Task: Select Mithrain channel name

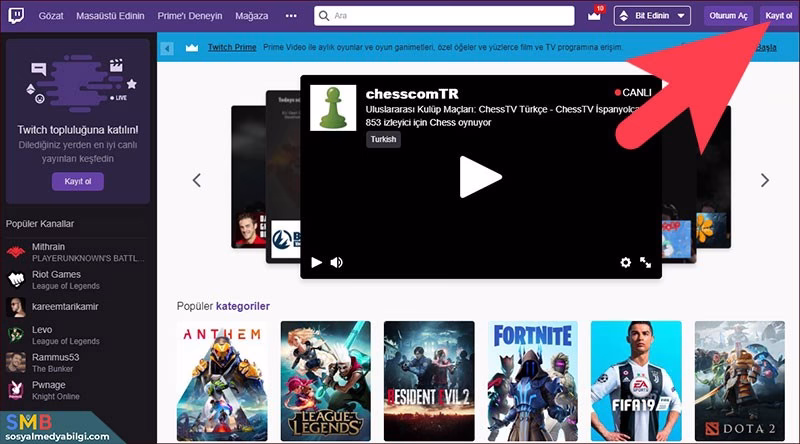Action: 48,246
